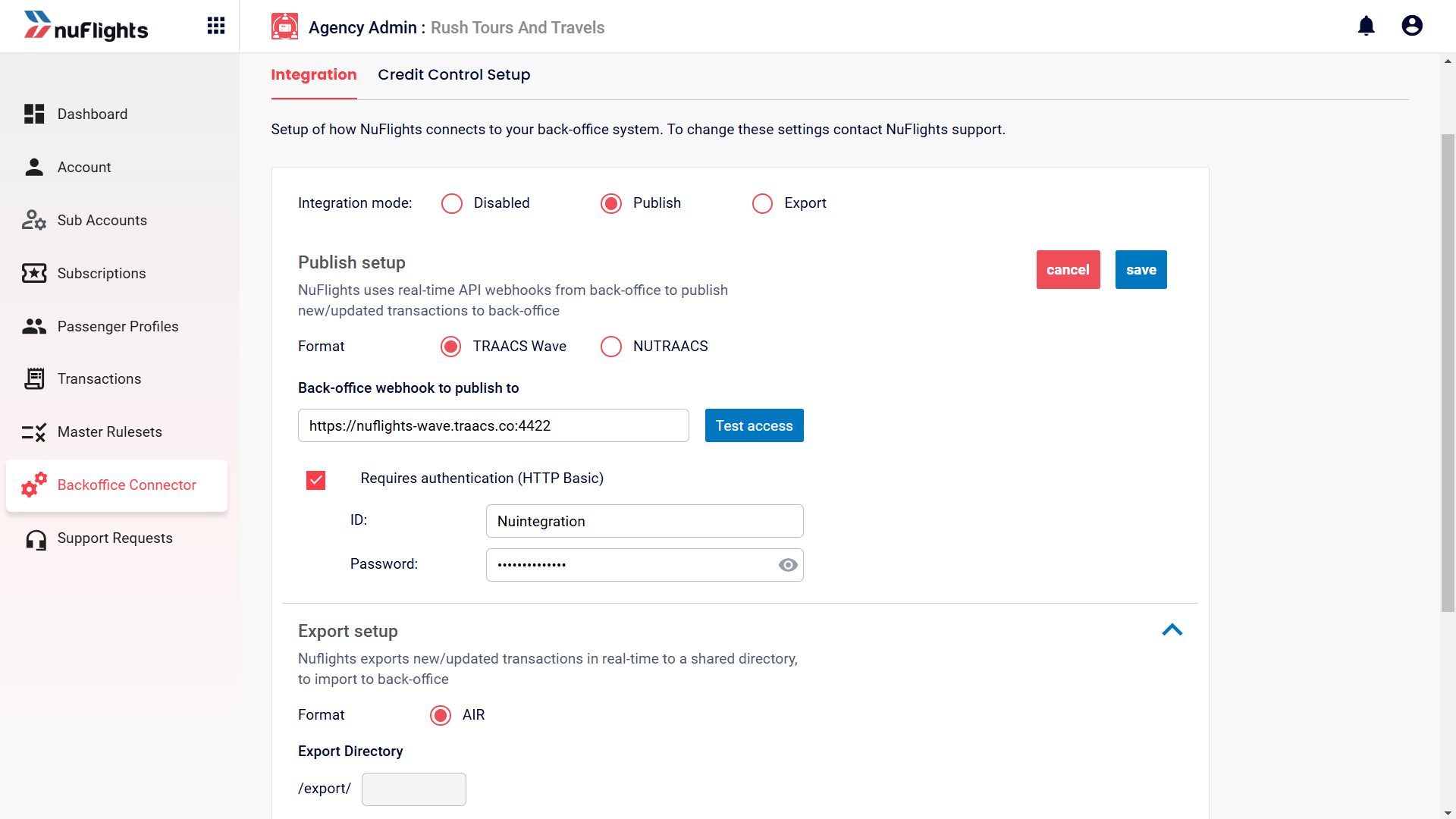1456x819 pixels.
Task: Click the Export Directory input box
Action: (414, 789)
